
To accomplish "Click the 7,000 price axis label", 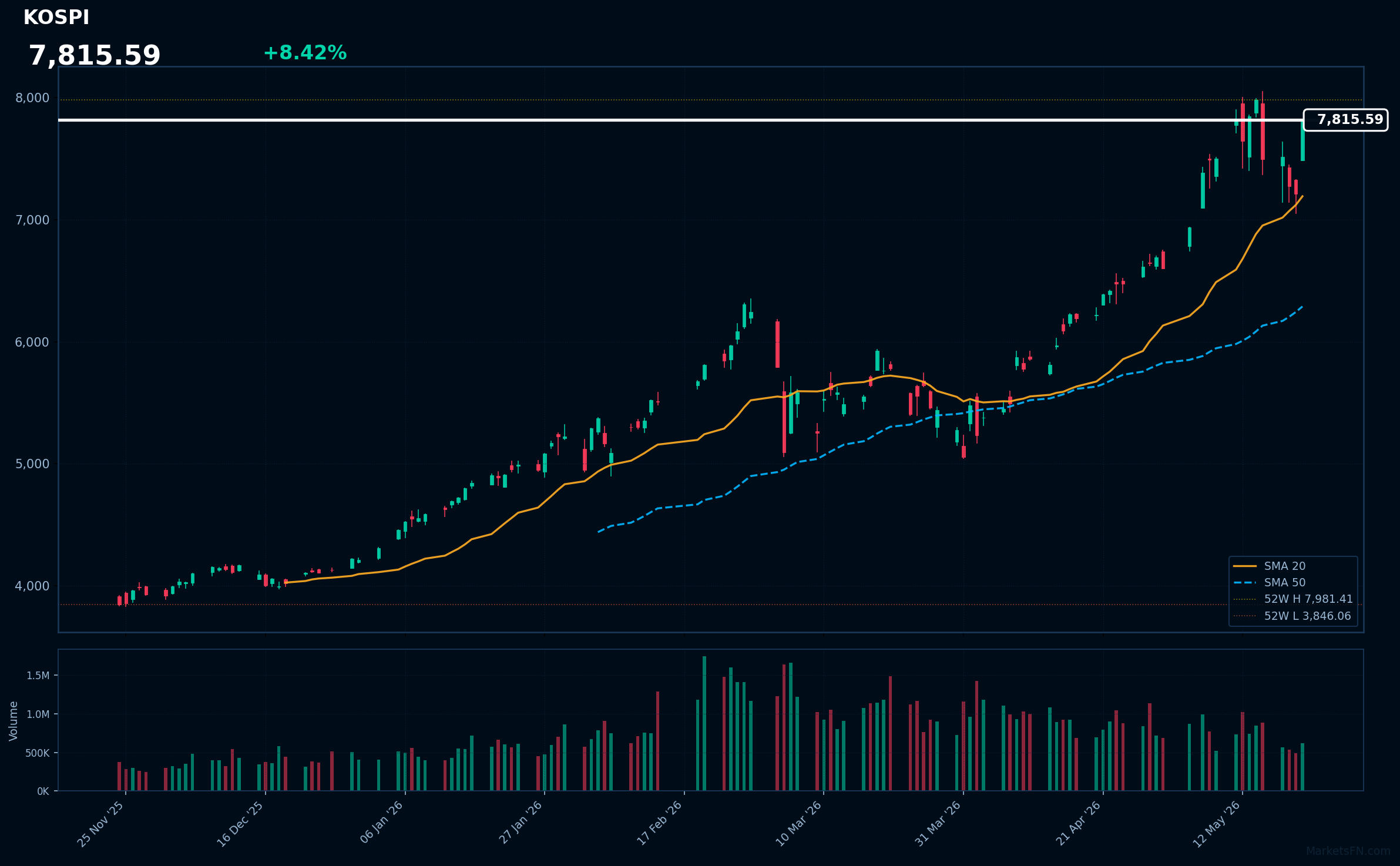I will 32,220.
